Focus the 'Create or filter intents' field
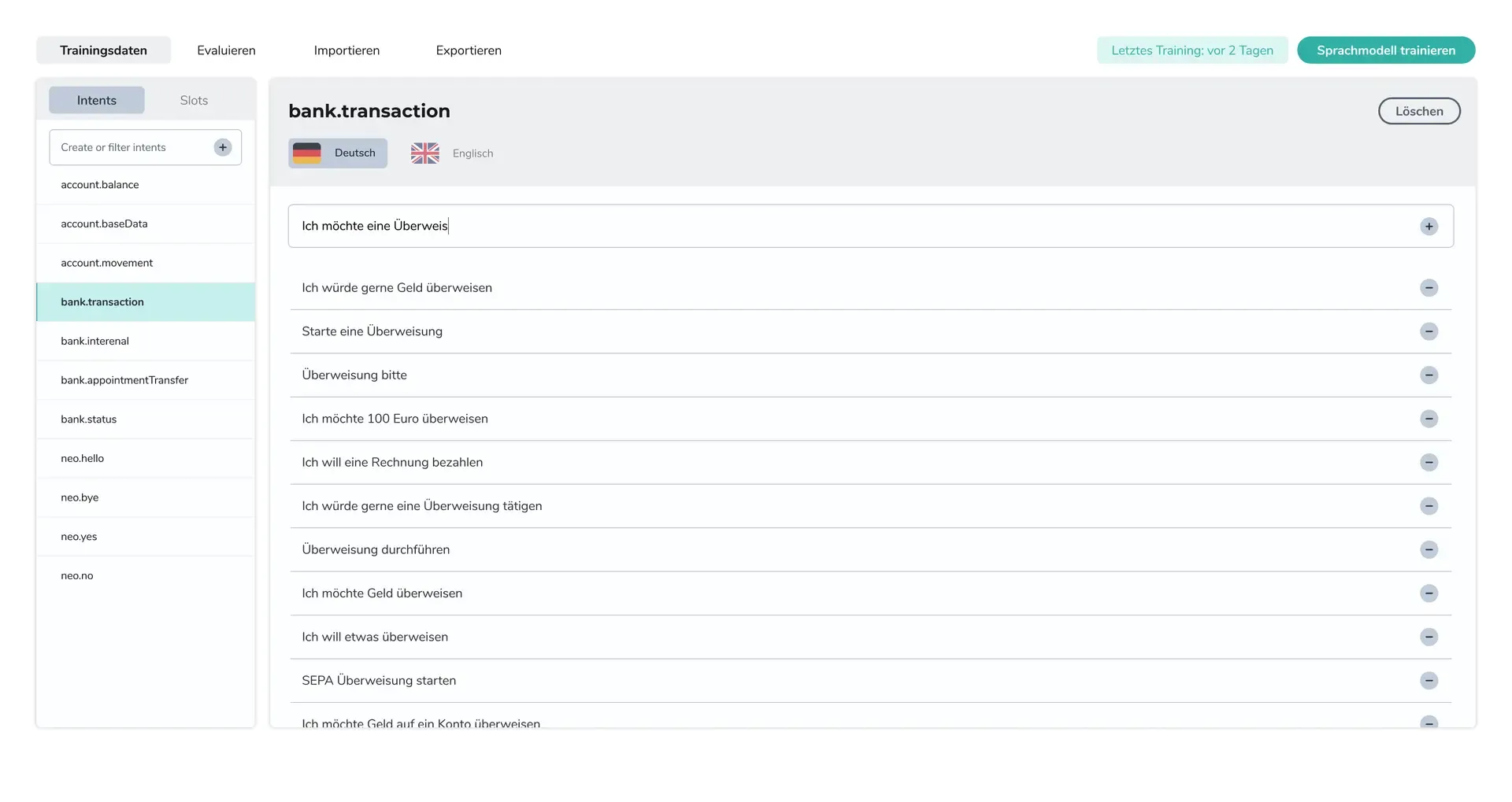This screenshot has height=802, width=1512. pos(130,147)
